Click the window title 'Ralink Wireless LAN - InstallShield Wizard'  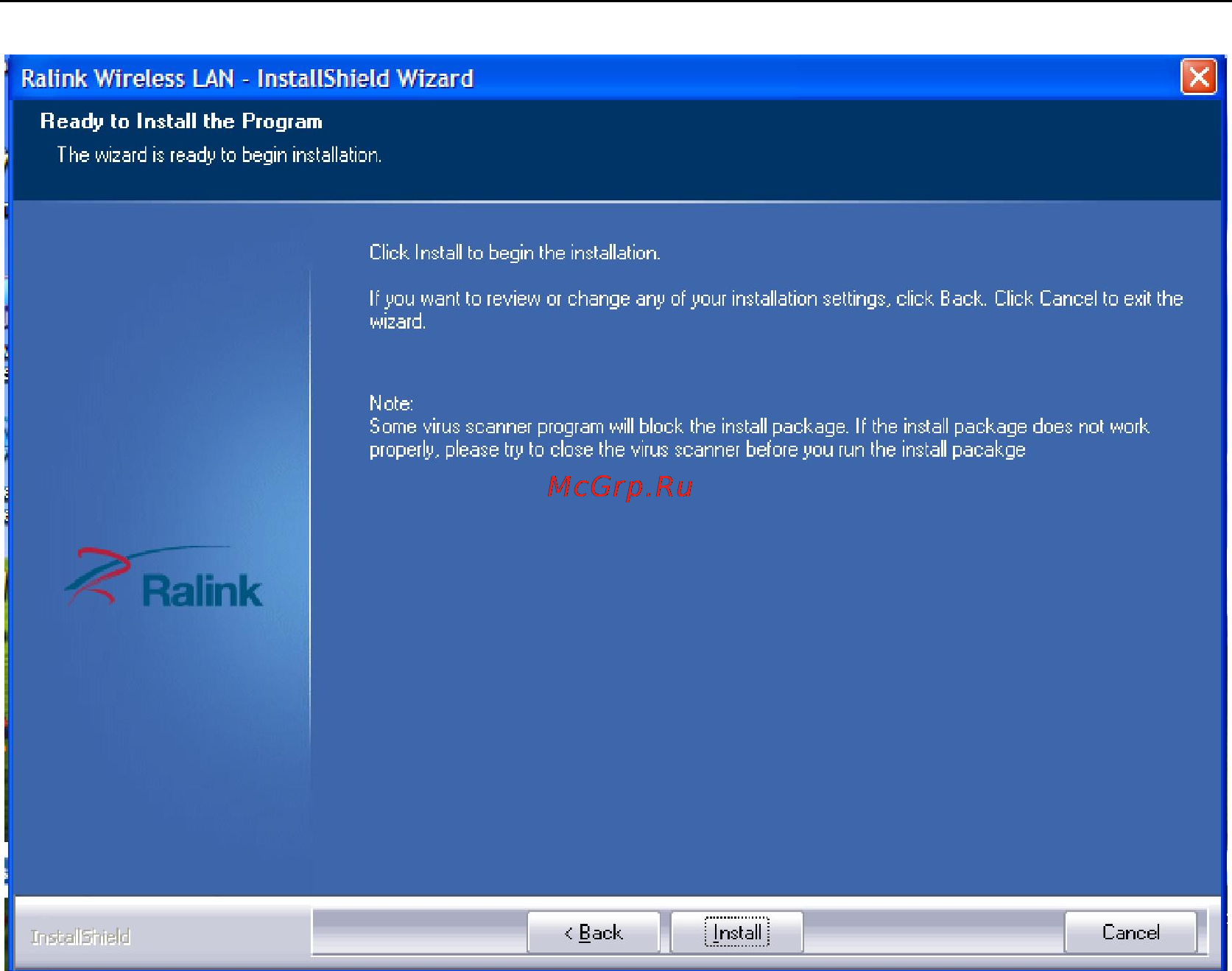[247, 78]
